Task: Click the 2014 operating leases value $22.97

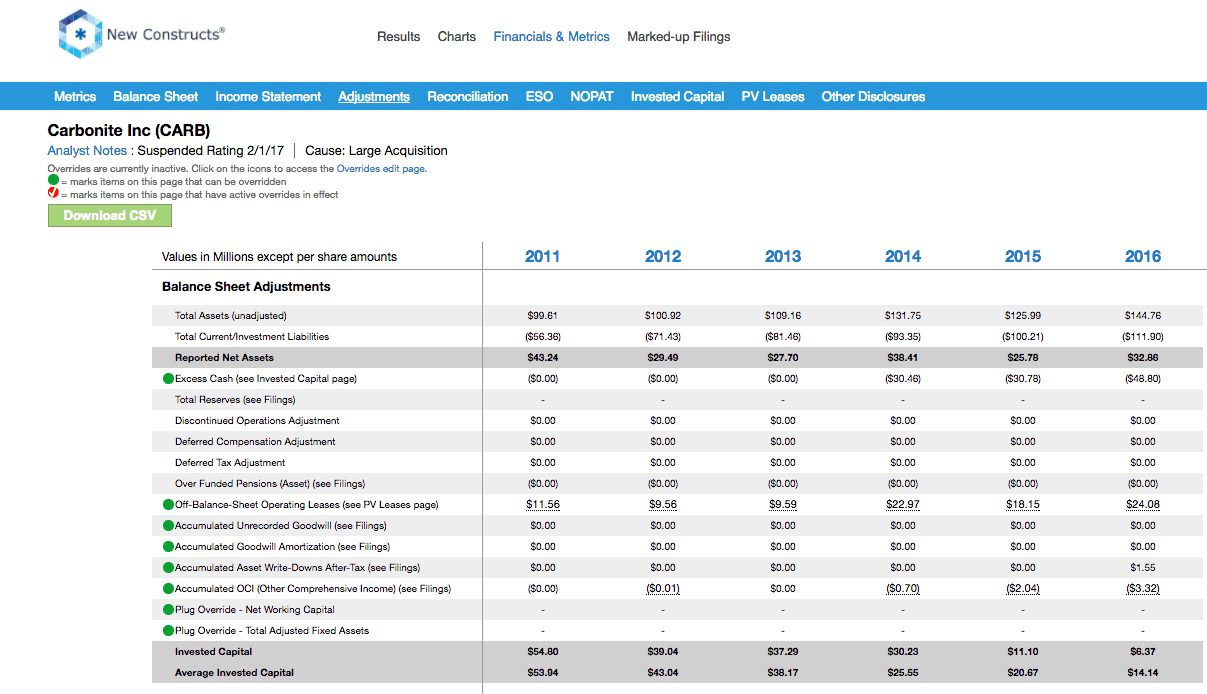Action: [903, 505]
